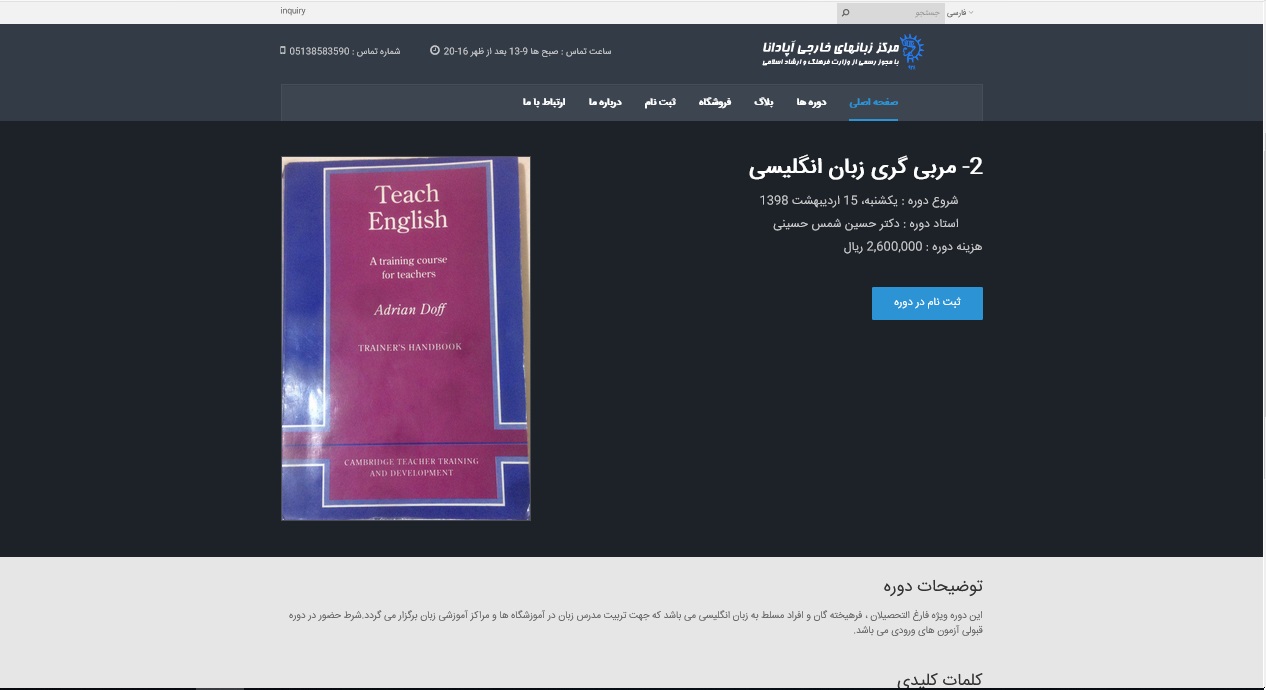Open the بلاگ menu item
The height and width of the screenshot is (690, 1266).
pos(763,102)
